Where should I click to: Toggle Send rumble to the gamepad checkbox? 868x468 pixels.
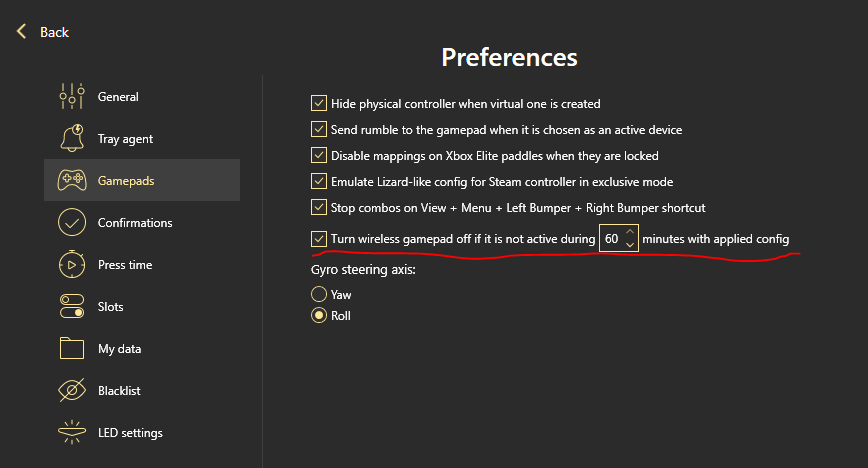click(319, 129)
